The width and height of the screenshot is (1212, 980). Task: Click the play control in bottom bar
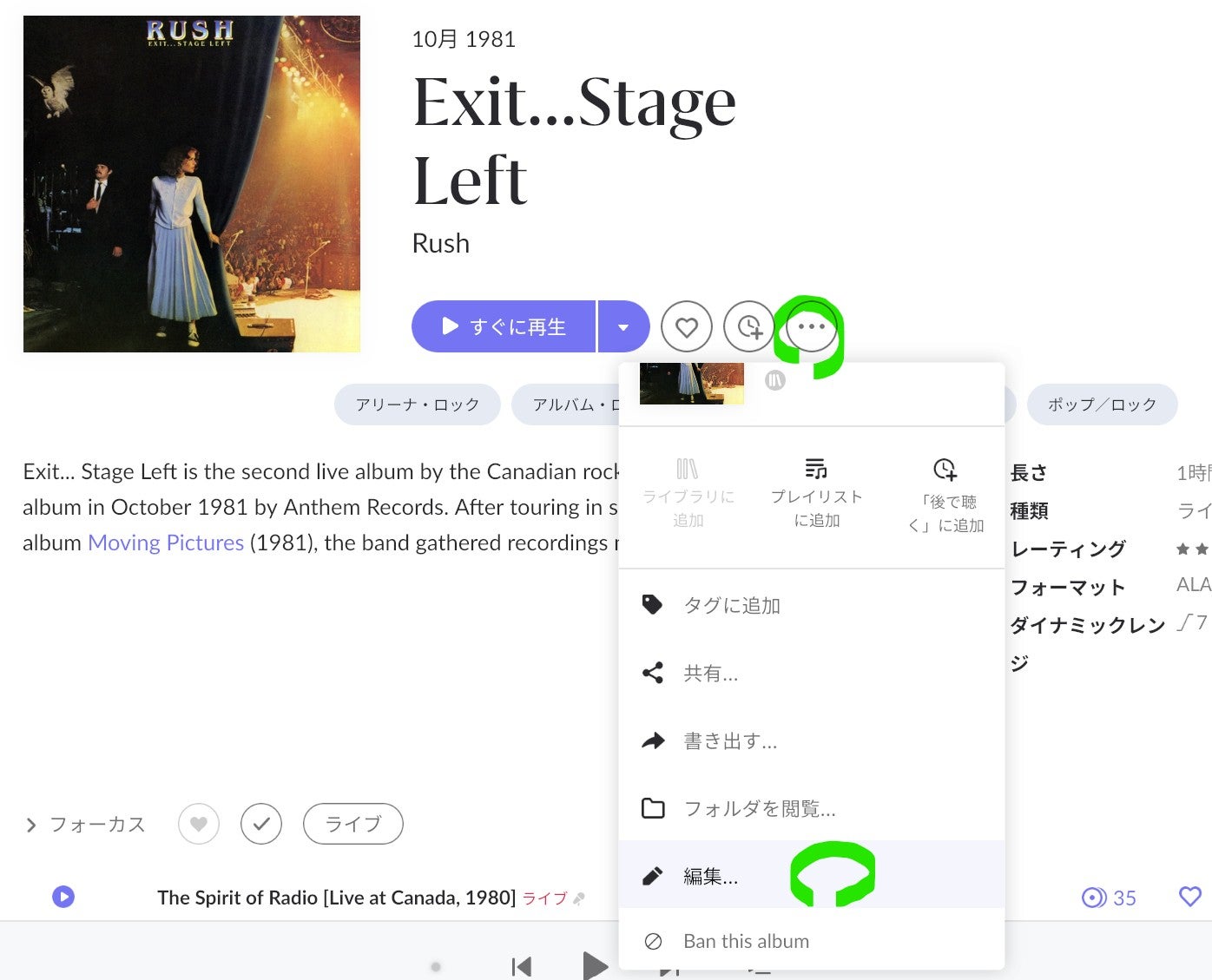tap(595, 965)
